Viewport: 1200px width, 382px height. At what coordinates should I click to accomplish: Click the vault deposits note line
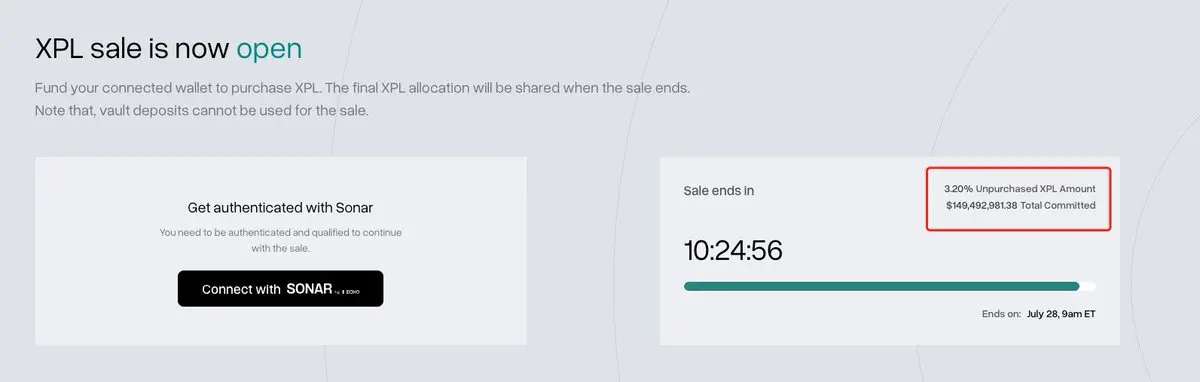click(202, 110)
